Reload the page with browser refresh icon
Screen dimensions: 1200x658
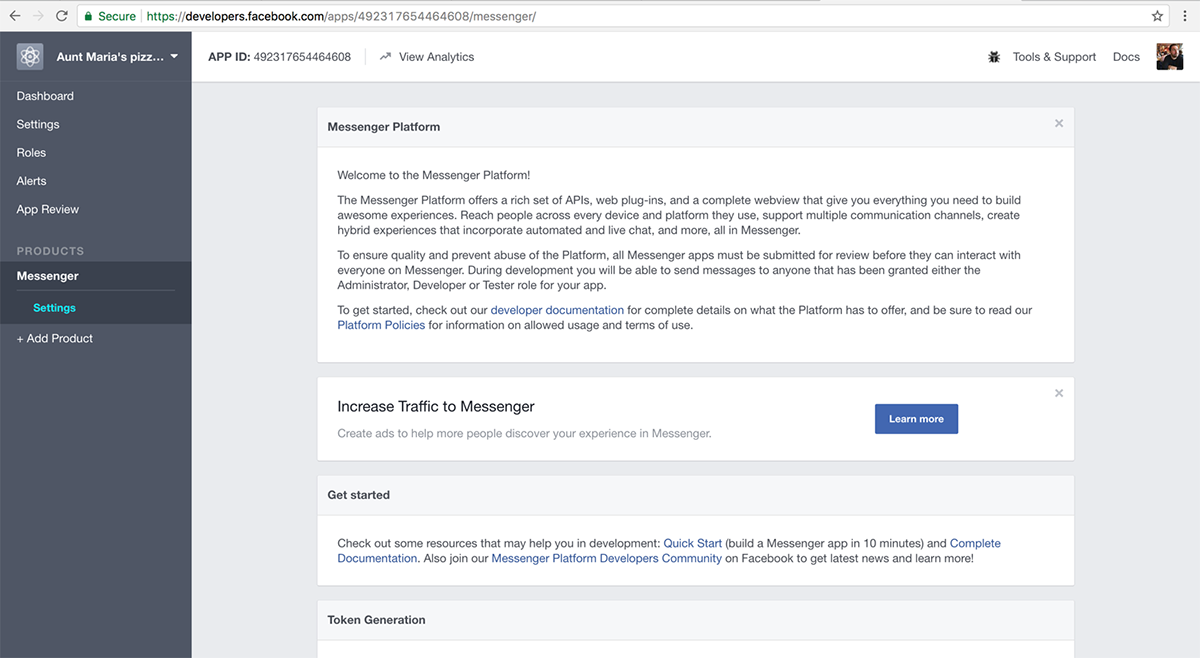(x=62, y=16)
